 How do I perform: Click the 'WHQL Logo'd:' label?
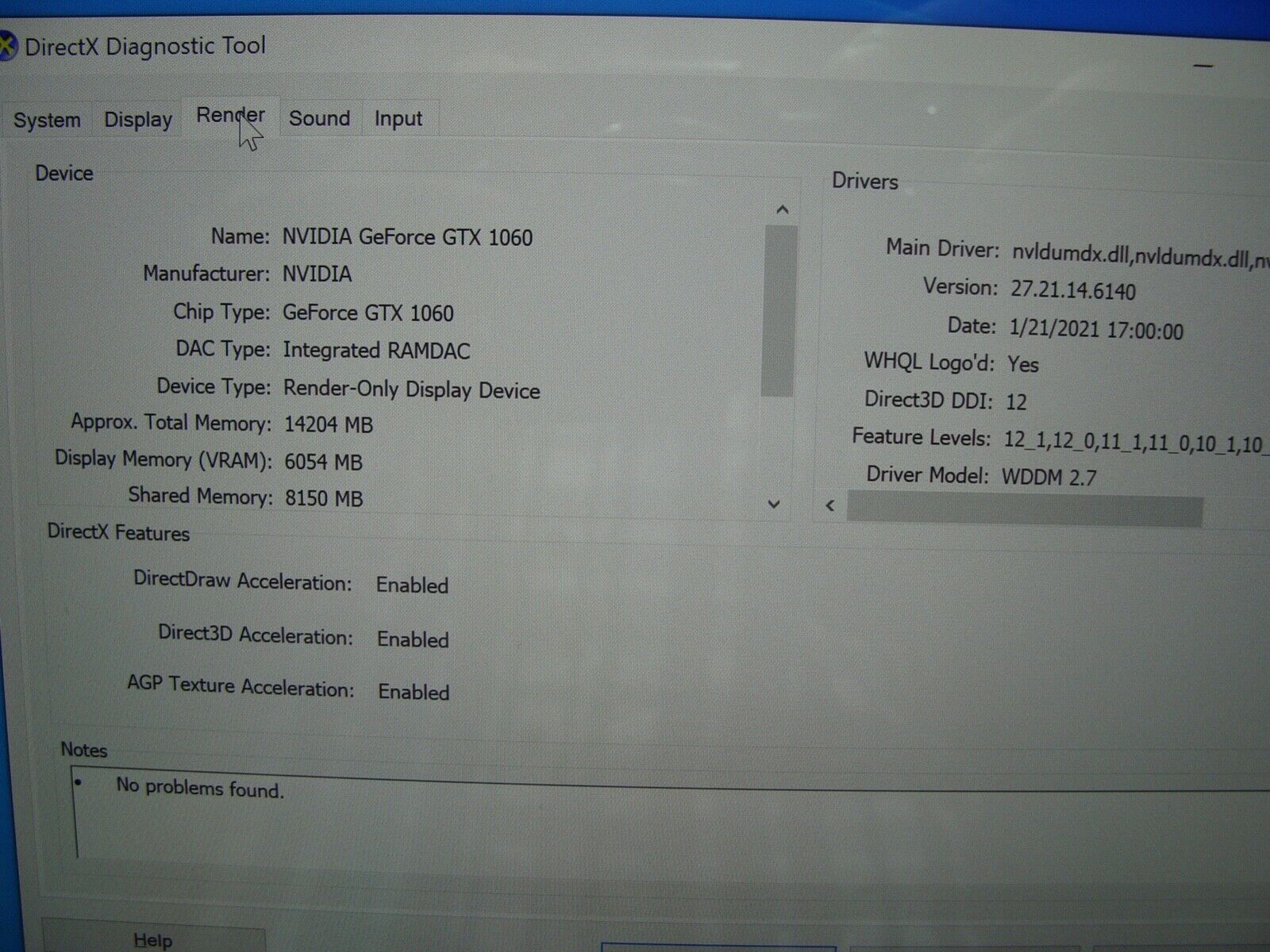click(x=929, y=362)
